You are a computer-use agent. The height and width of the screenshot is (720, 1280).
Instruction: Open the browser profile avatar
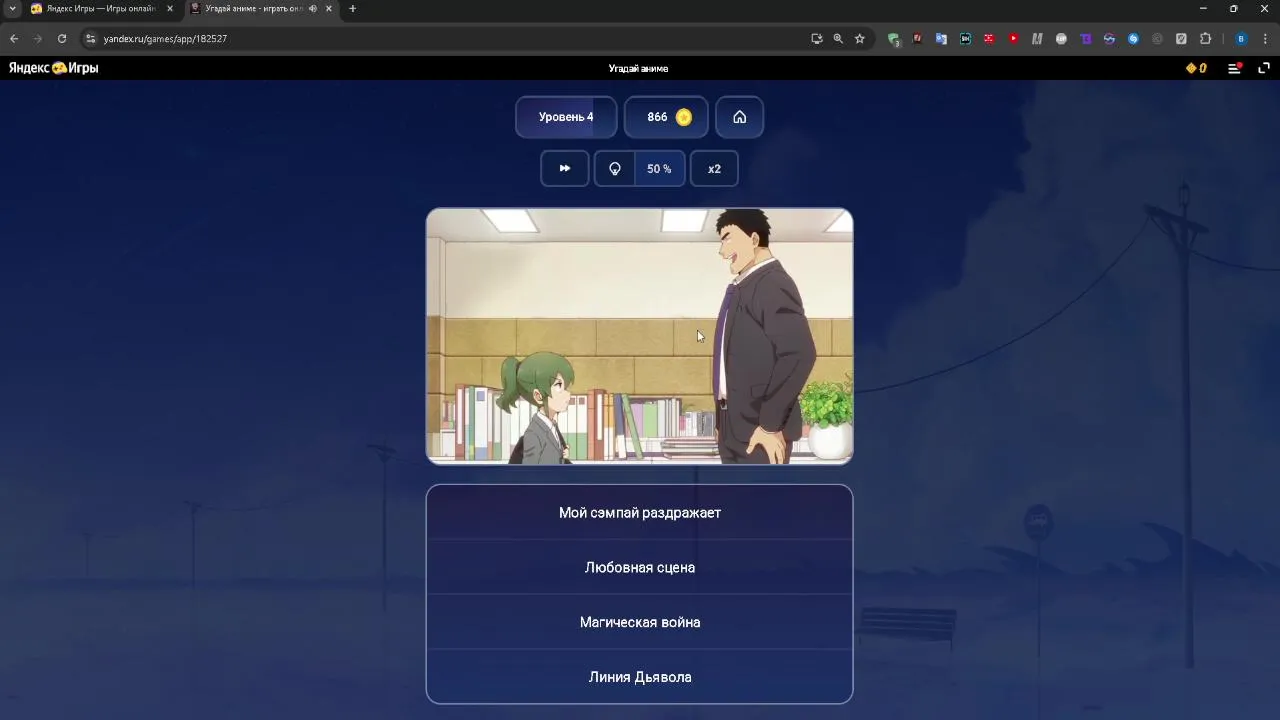coord(1241,39)
